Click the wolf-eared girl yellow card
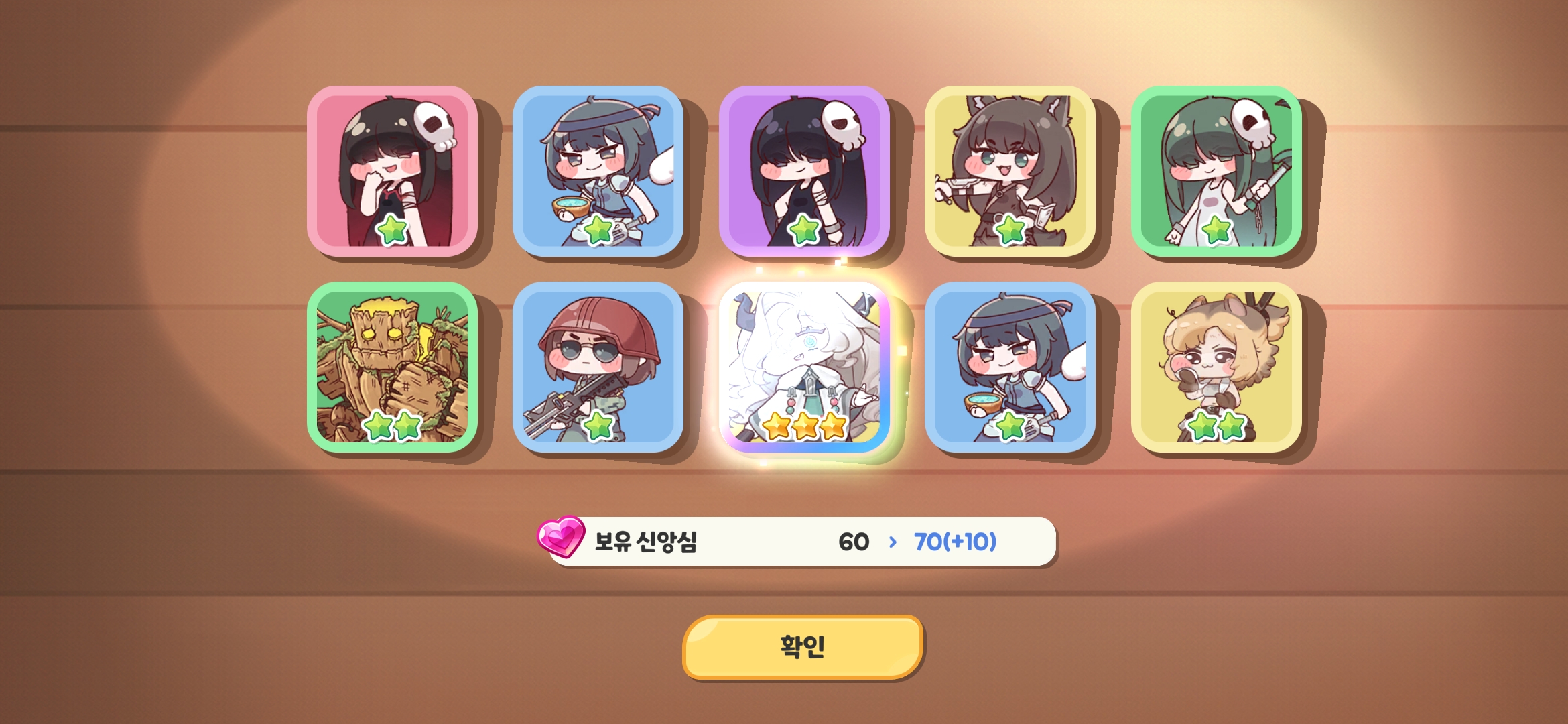Image resolution: width=1568 pixels, height=724 pixels. [x=1010, y=171]
